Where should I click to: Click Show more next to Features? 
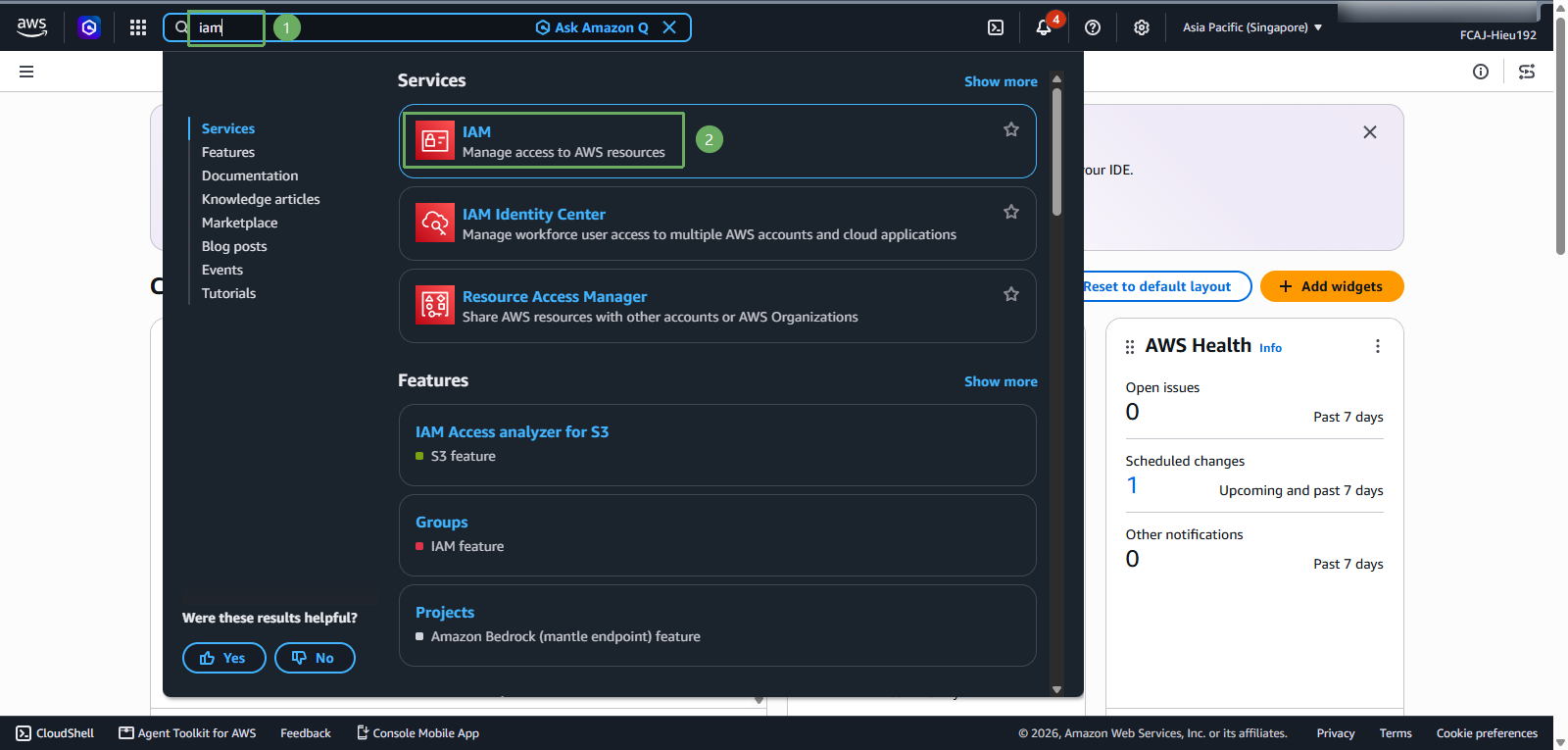point(1001,381)
